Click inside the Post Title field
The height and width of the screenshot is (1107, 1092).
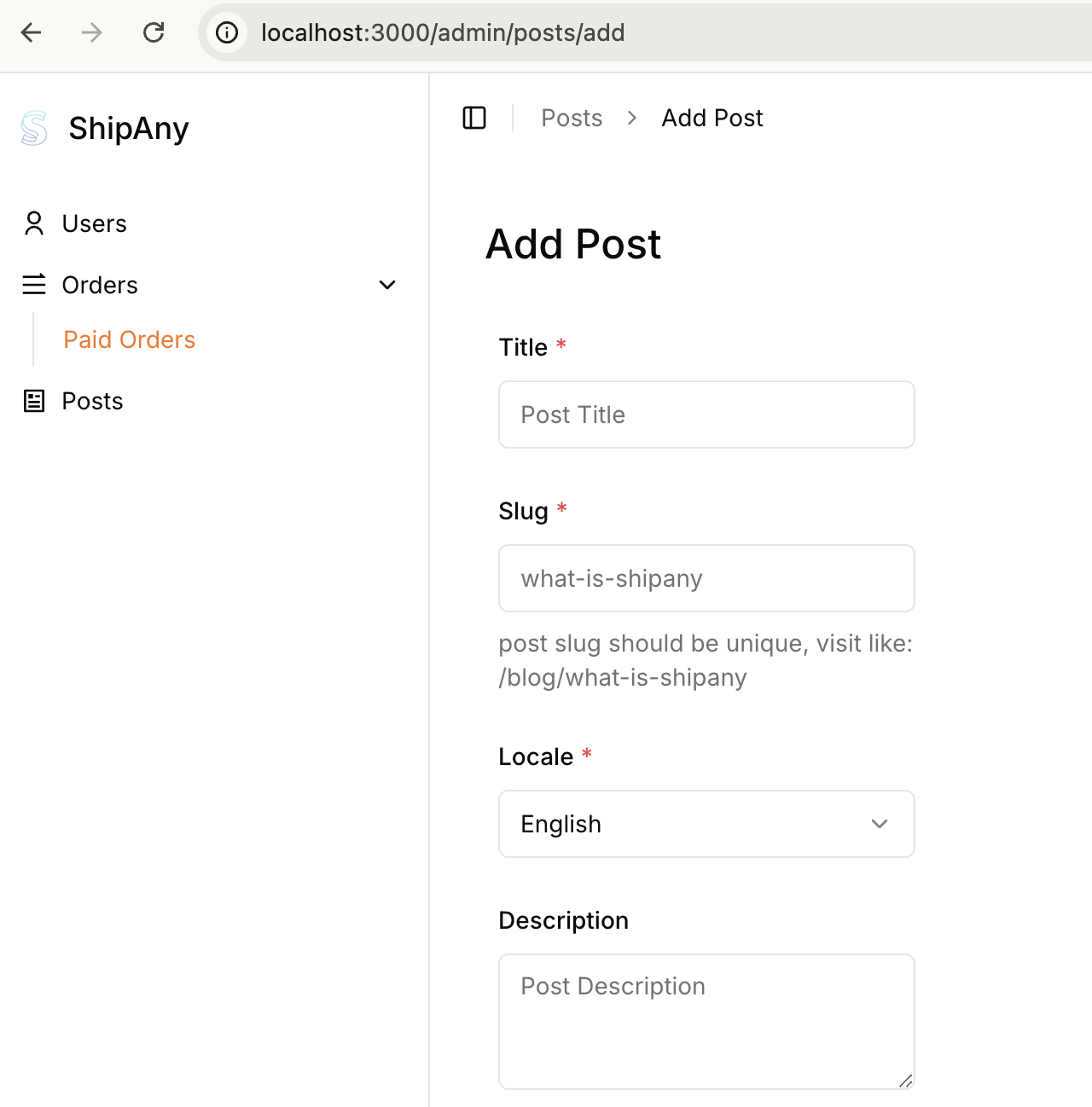[x=706, y=414]
